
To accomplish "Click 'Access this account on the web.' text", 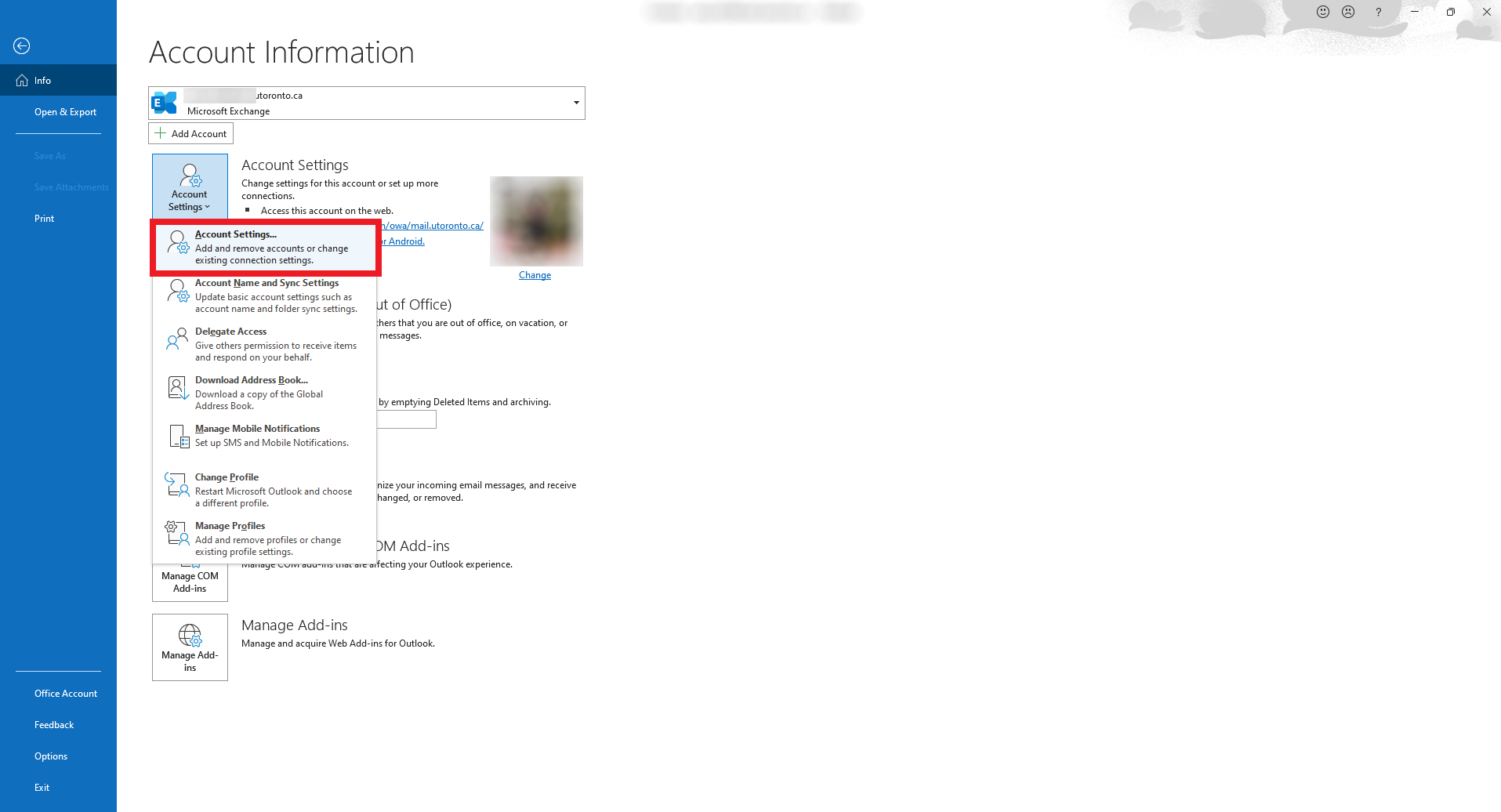I will click(327, 211).
